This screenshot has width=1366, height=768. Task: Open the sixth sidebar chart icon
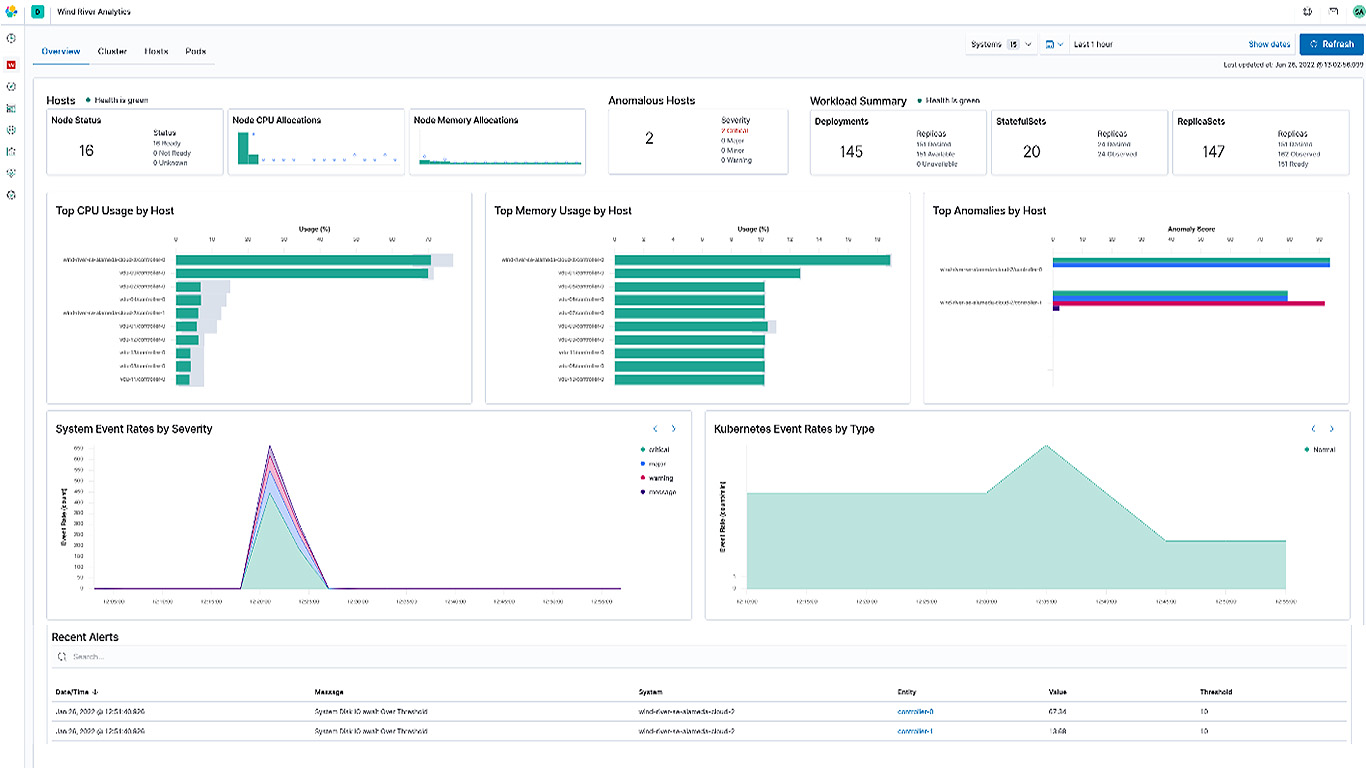point(11,152)
